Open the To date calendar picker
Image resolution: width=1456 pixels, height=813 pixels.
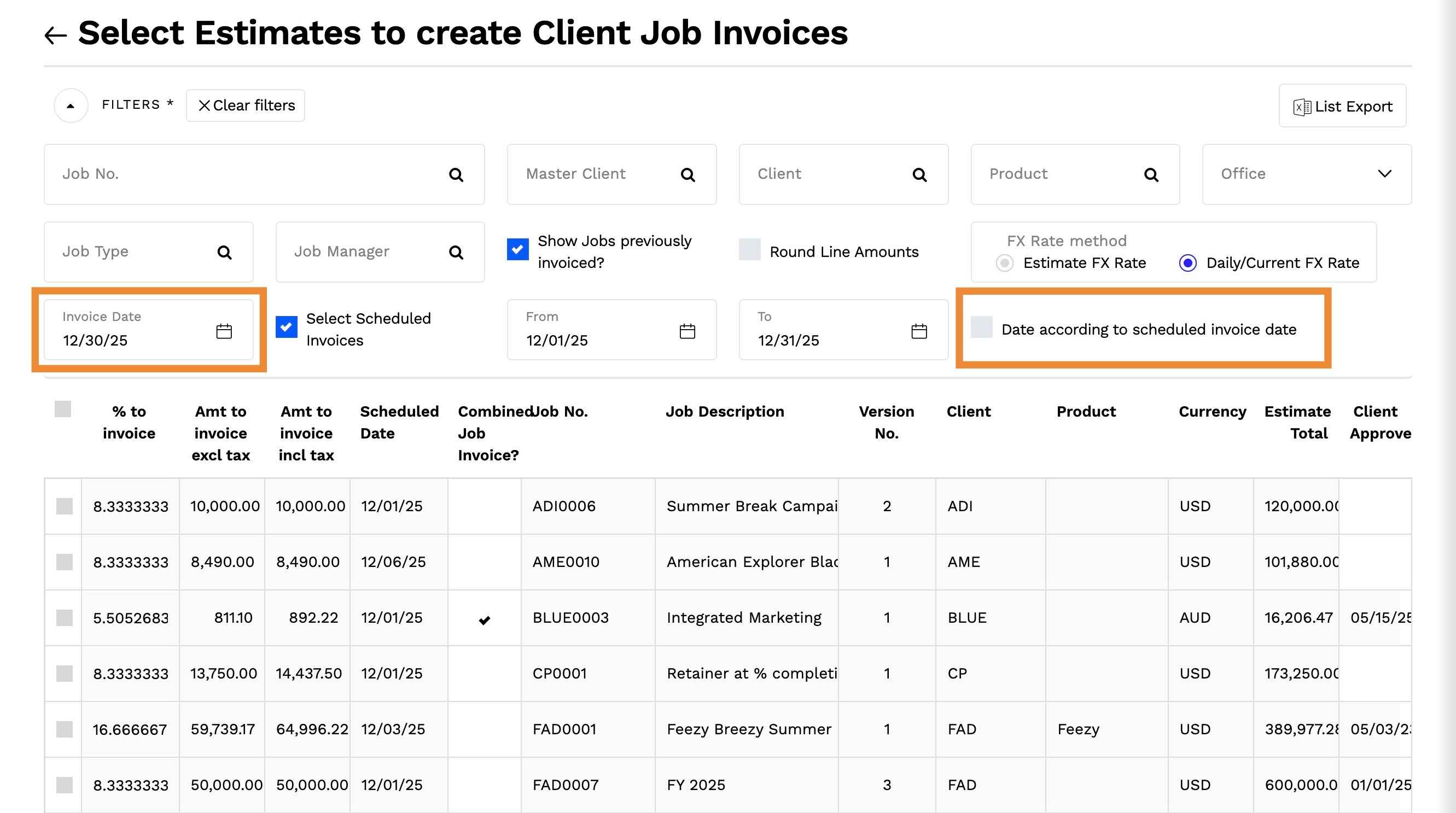pyautogui.click(x=919, y=331)
